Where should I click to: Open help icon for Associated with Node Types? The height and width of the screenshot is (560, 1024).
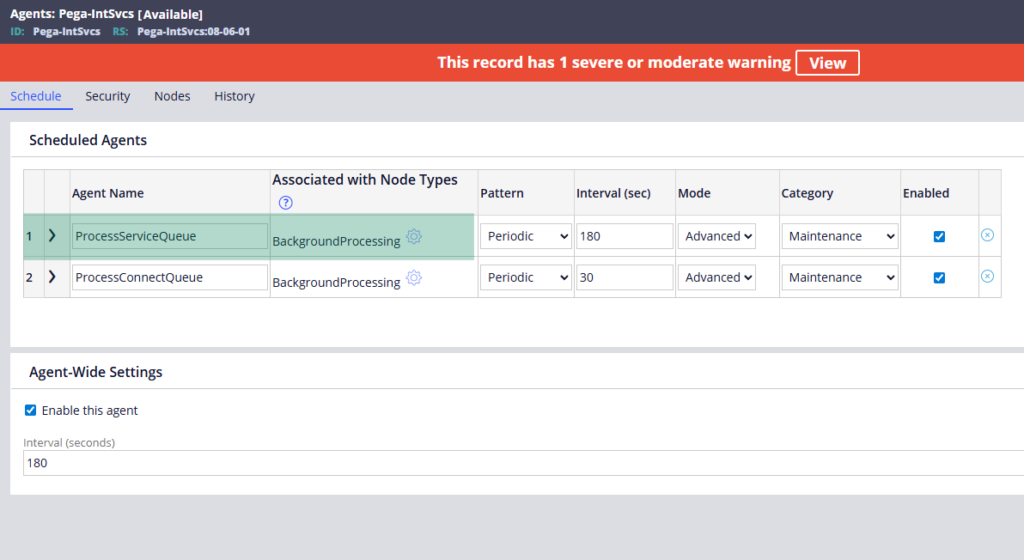click(x=285, y=203)
